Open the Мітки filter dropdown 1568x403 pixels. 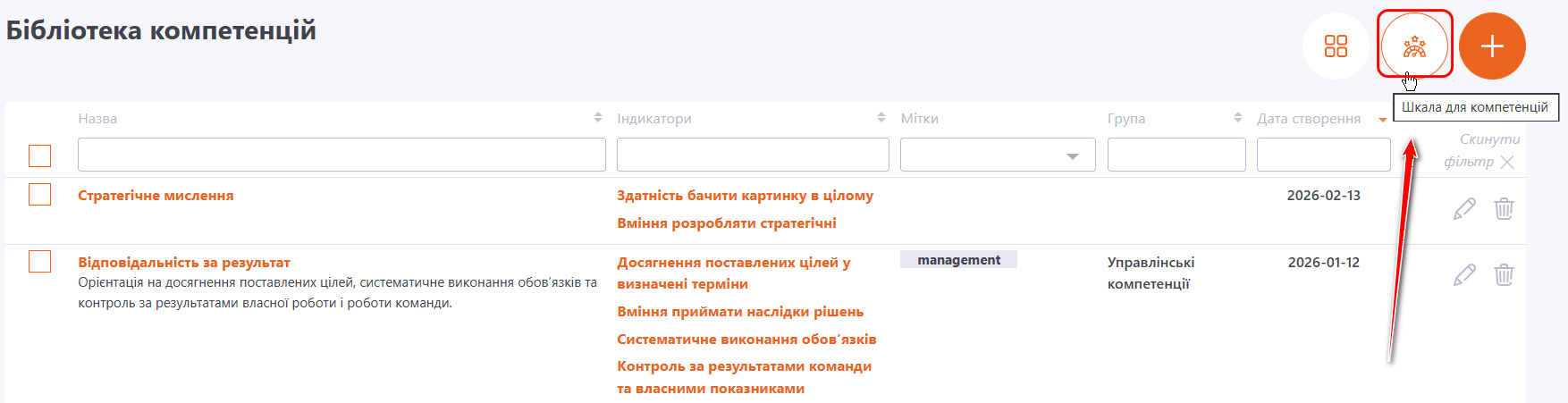[x=998, y=155]
